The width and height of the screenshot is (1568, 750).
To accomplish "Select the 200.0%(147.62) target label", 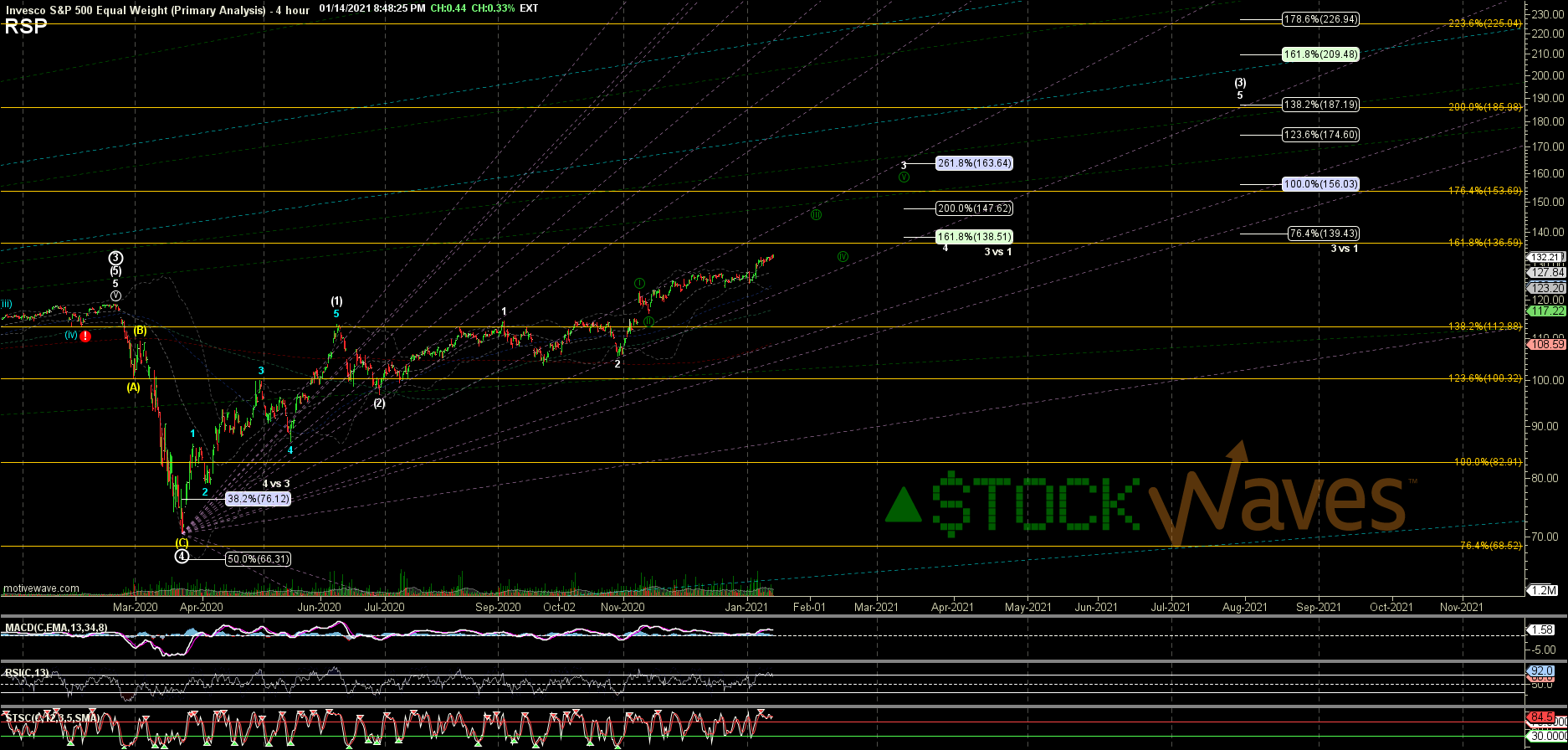I will tap(974, 208).
